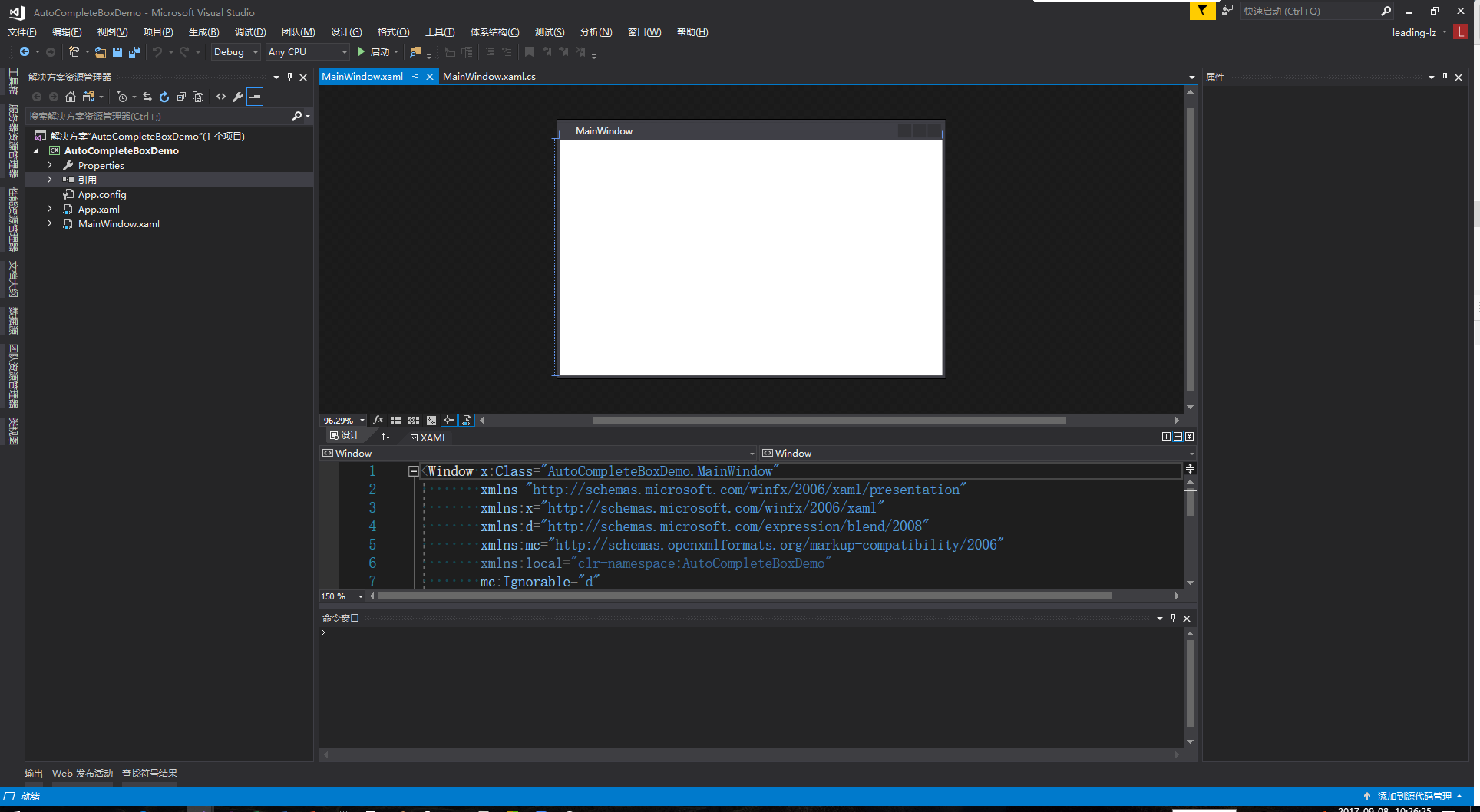Click the vertical split layout icon
The width and height of the screenshot is (1480, 812).
click(1166, 437)
